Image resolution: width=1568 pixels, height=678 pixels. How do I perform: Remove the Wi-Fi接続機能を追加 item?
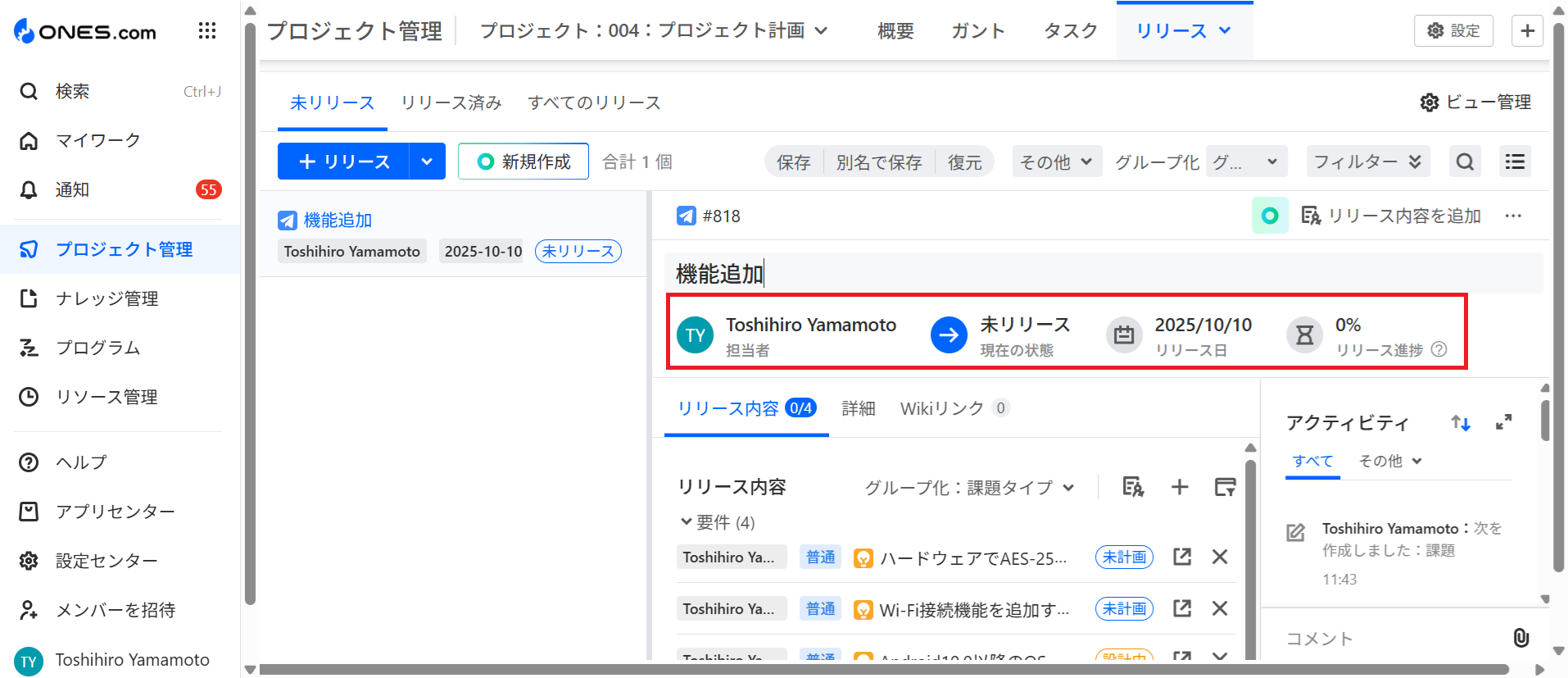click(x=1220, y=608)
